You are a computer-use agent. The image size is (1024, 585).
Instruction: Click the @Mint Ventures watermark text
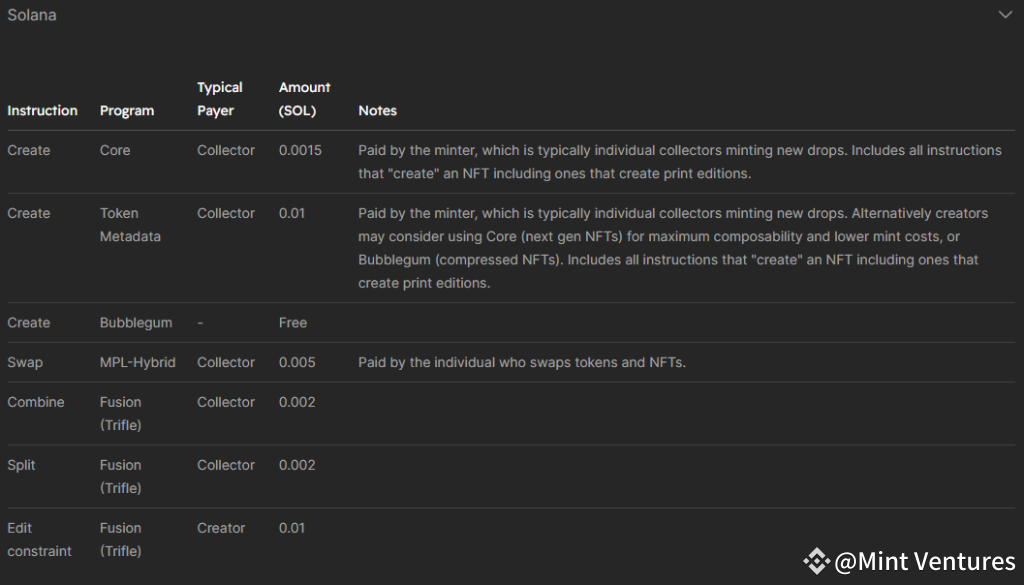[x=925, y=562]
